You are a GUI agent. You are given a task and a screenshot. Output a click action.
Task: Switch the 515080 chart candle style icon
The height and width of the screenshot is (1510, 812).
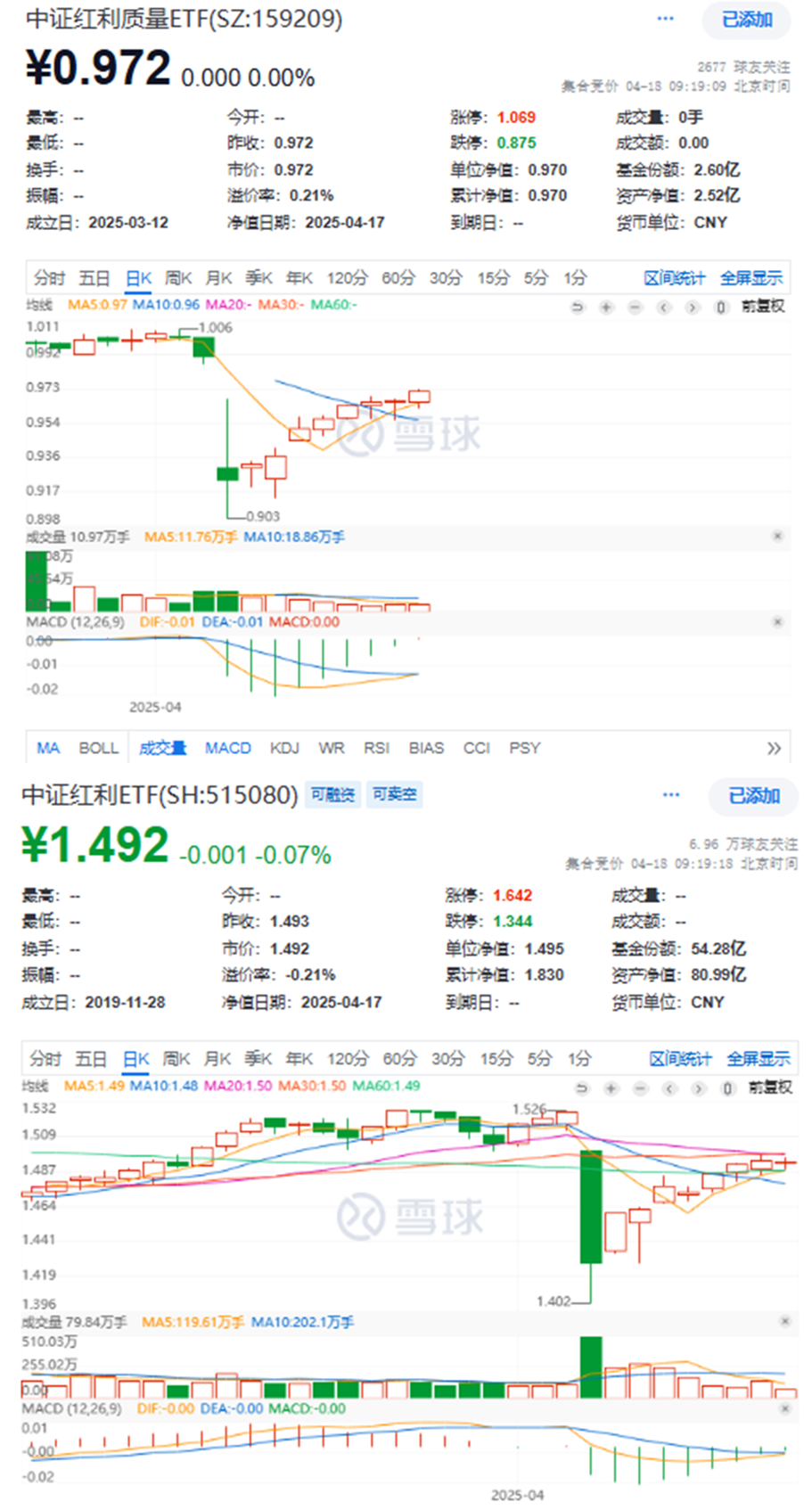coord(727,1087)
